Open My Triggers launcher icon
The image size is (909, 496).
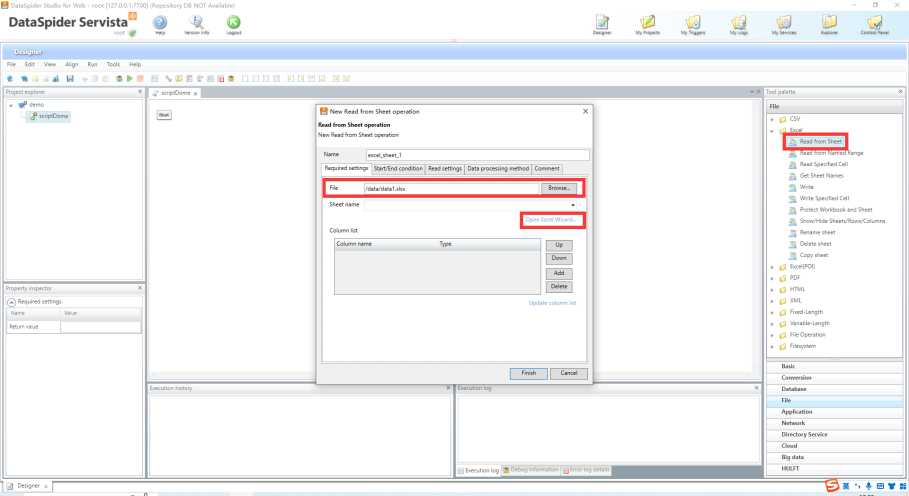point(693,24)
